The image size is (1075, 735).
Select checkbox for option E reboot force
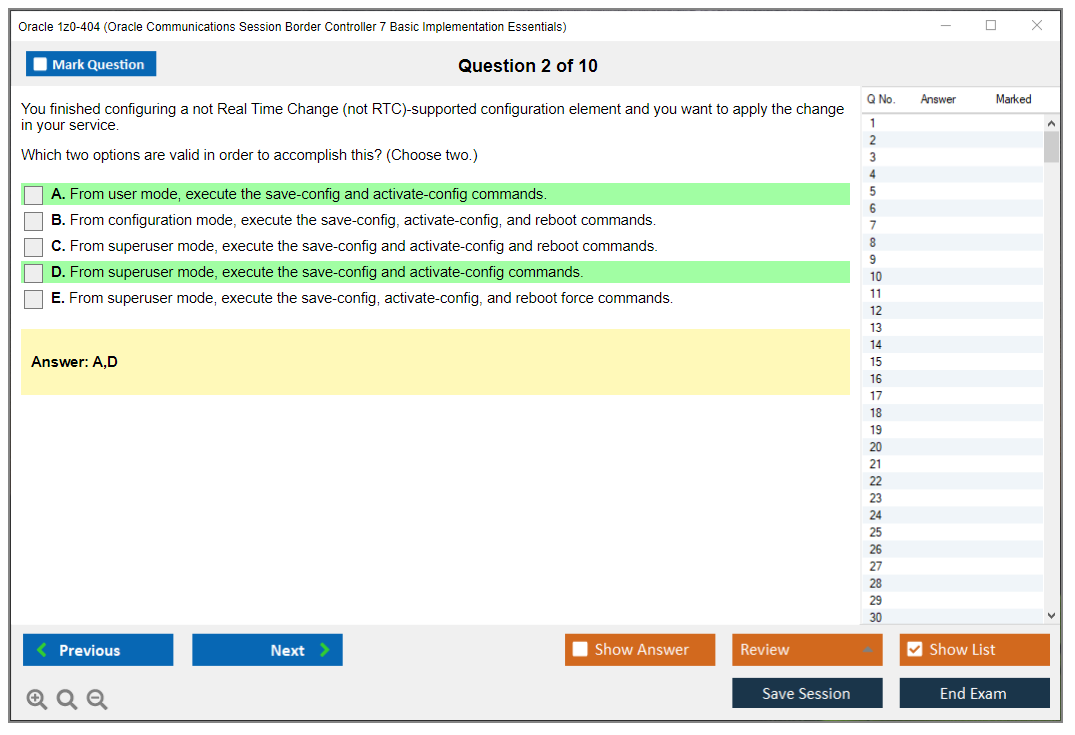[x=34, y=299]
